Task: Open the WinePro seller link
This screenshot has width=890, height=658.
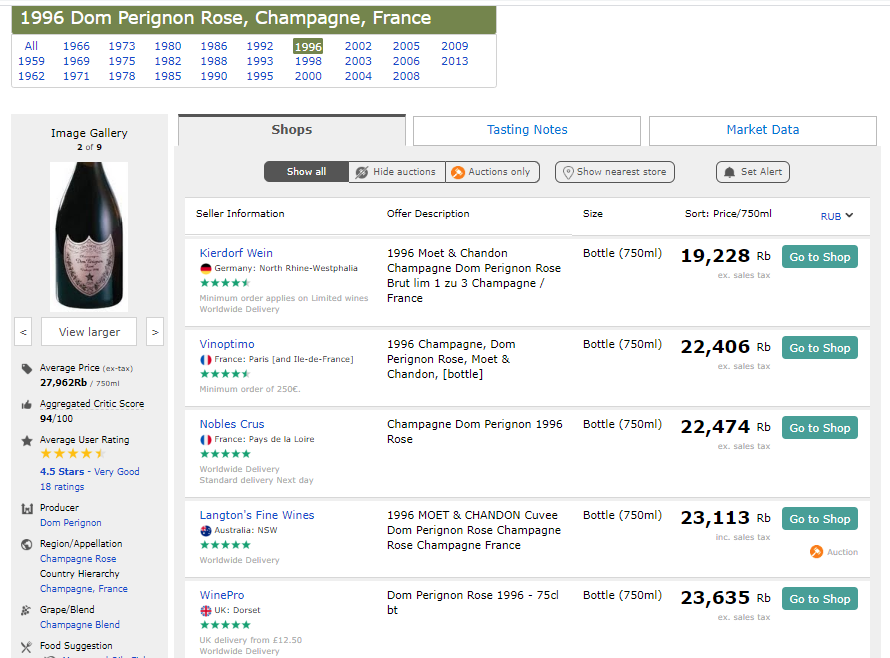Action: tap(222, 595)
